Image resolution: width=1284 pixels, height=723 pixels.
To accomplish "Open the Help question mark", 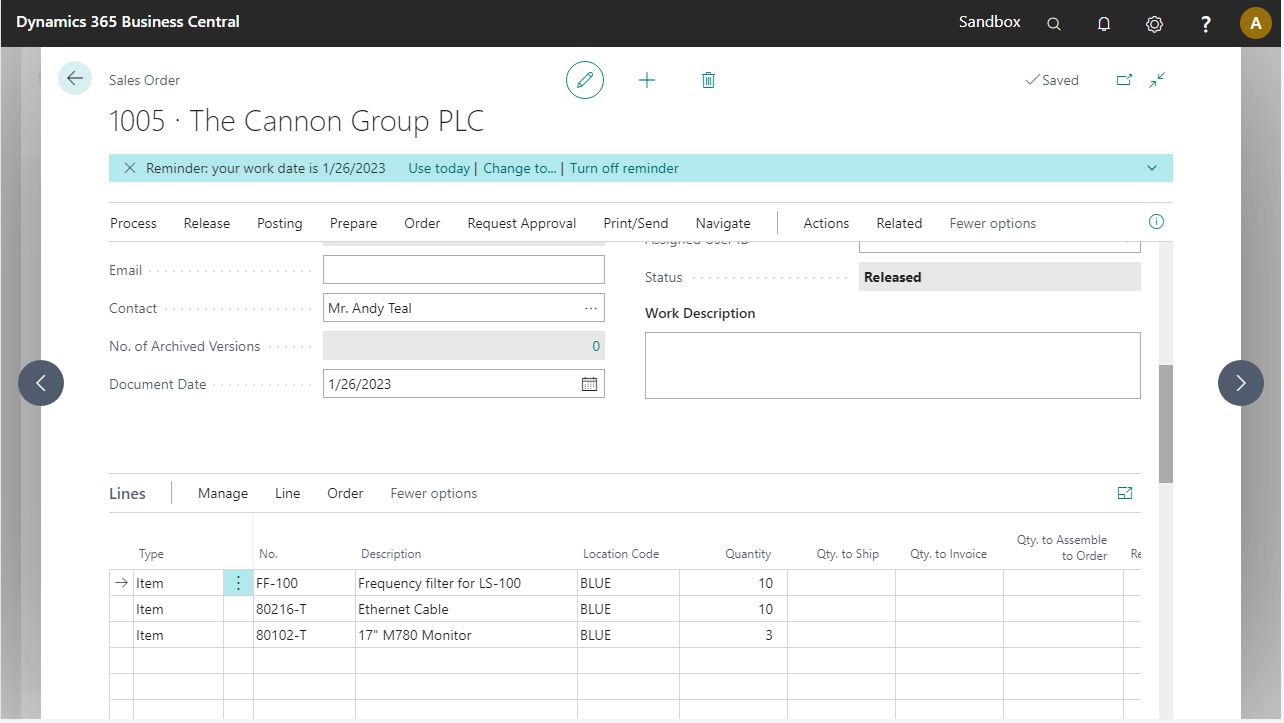I will click(1206, 23).
